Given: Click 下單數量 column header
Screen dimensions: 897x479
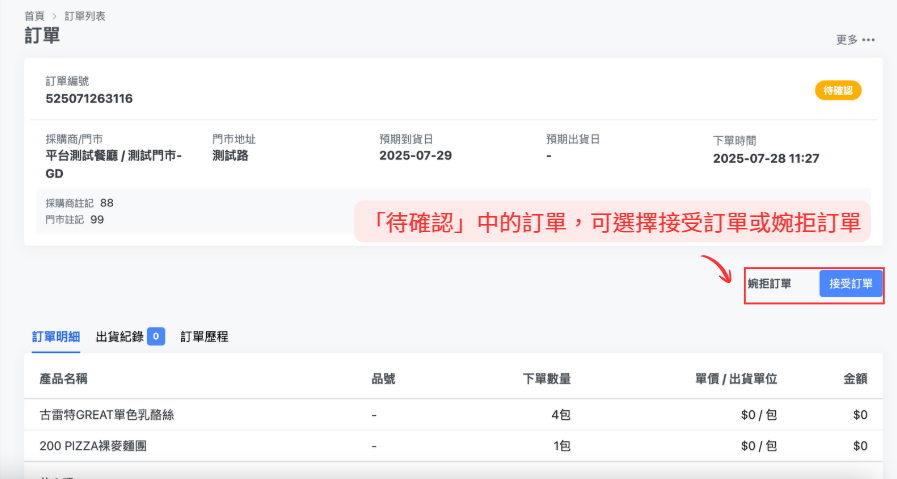Looking at the screenshot, I should 546,379.
